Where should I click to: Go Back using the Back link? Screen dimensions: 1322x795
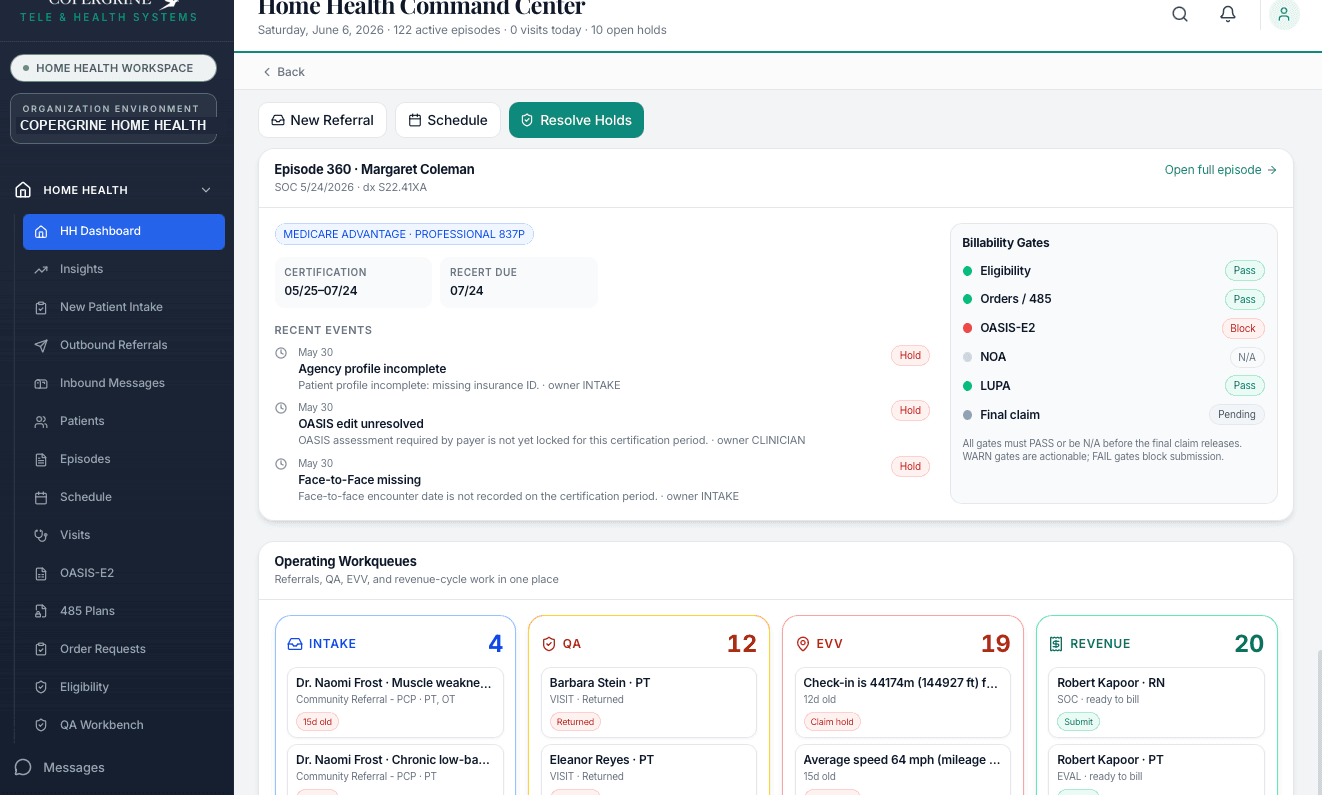(284, 72)
